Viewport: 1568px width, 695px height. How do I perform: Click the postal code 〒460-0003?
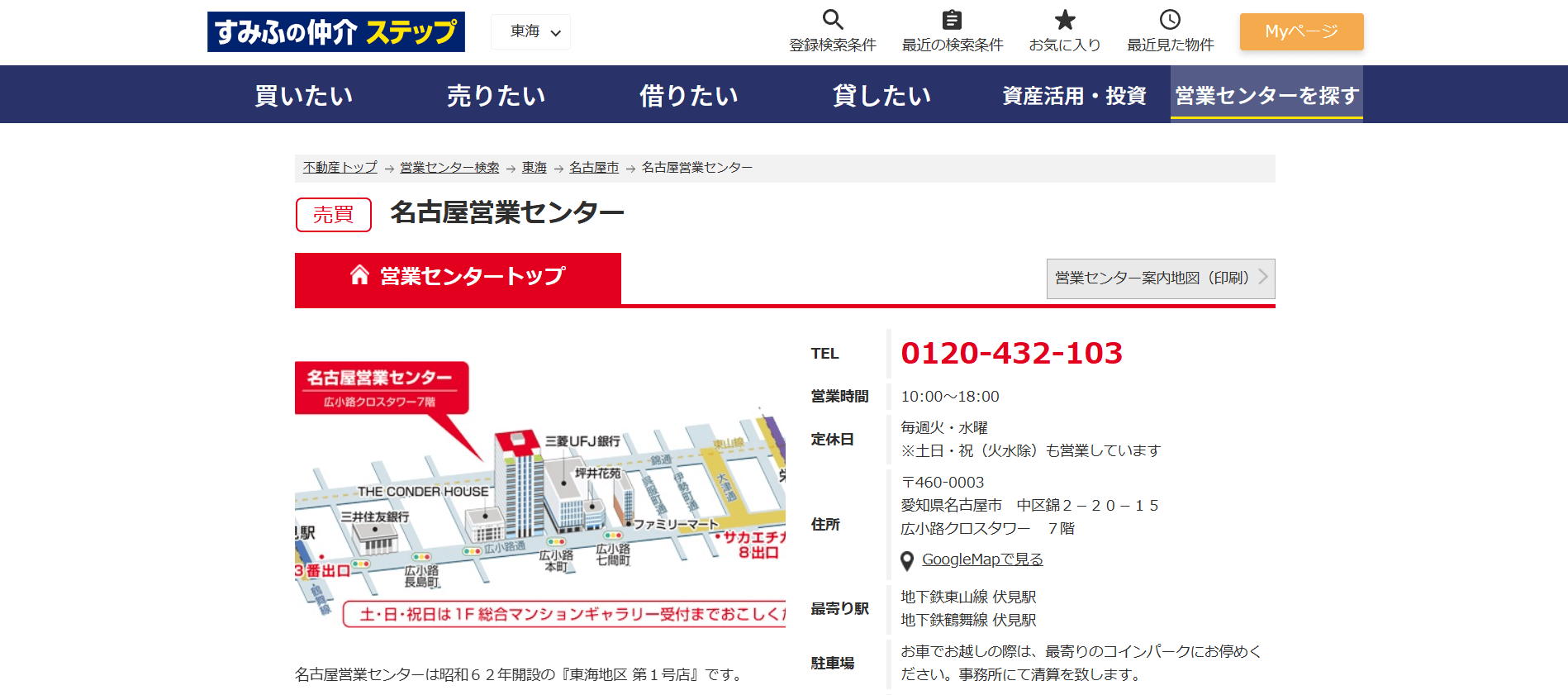pos(943,483)
